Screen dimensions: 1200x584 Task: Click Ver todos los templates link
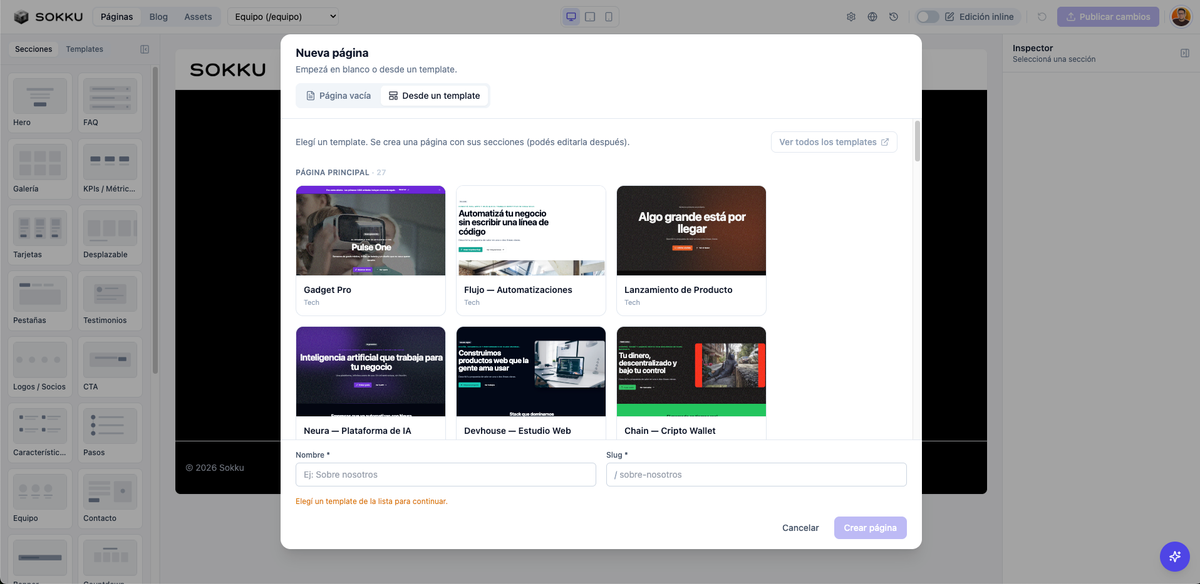pyautogui.click(x=834, y=142)
